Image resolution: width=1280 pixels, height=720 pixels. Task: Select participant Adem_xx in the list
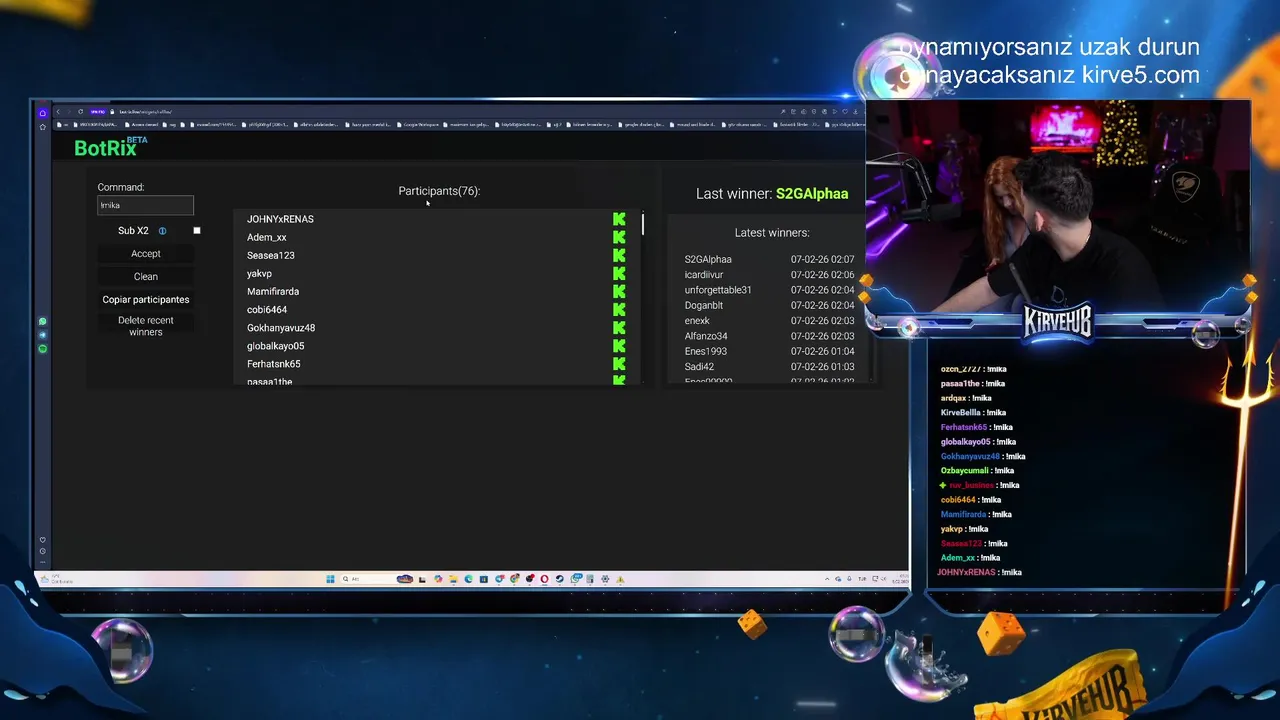pyautogui.click(x=267, y=237)
